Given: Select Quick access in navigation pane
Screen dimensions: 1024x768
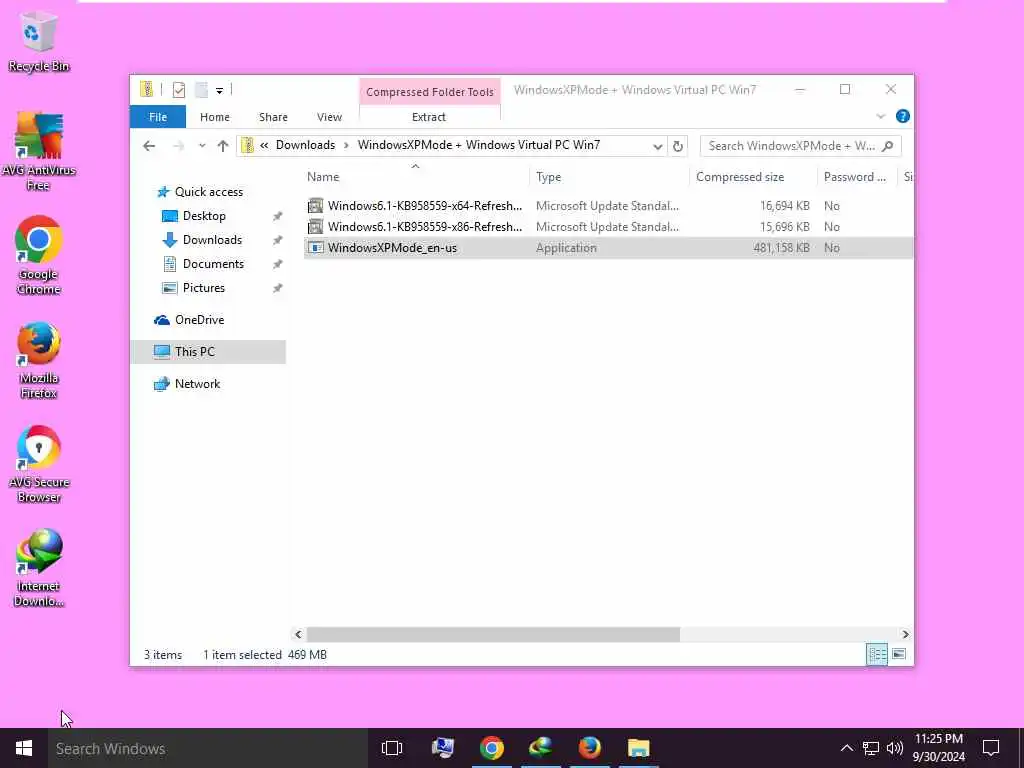Looking at the screenshot, I should point(200,191).
